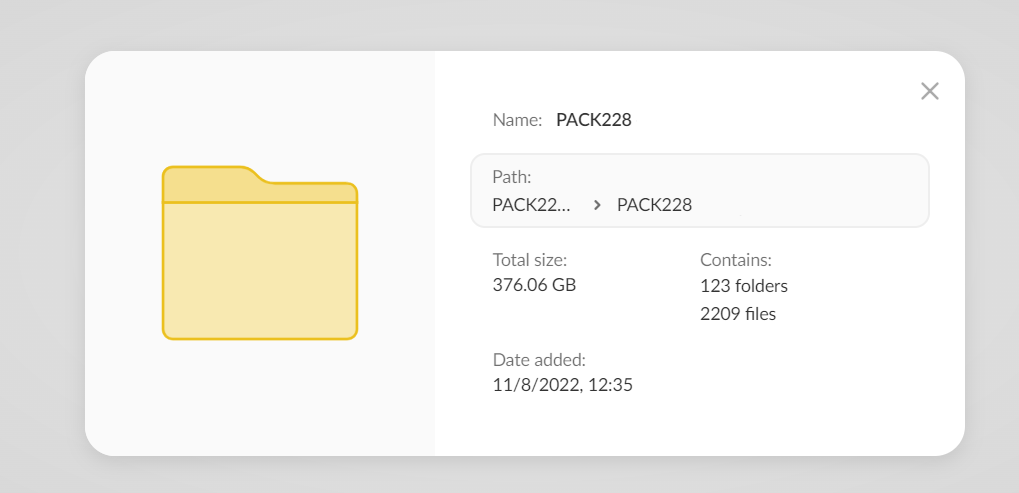Click the gray backdrop above the dialog
This screenshot has width=1019, height=493.
[500, 25]
